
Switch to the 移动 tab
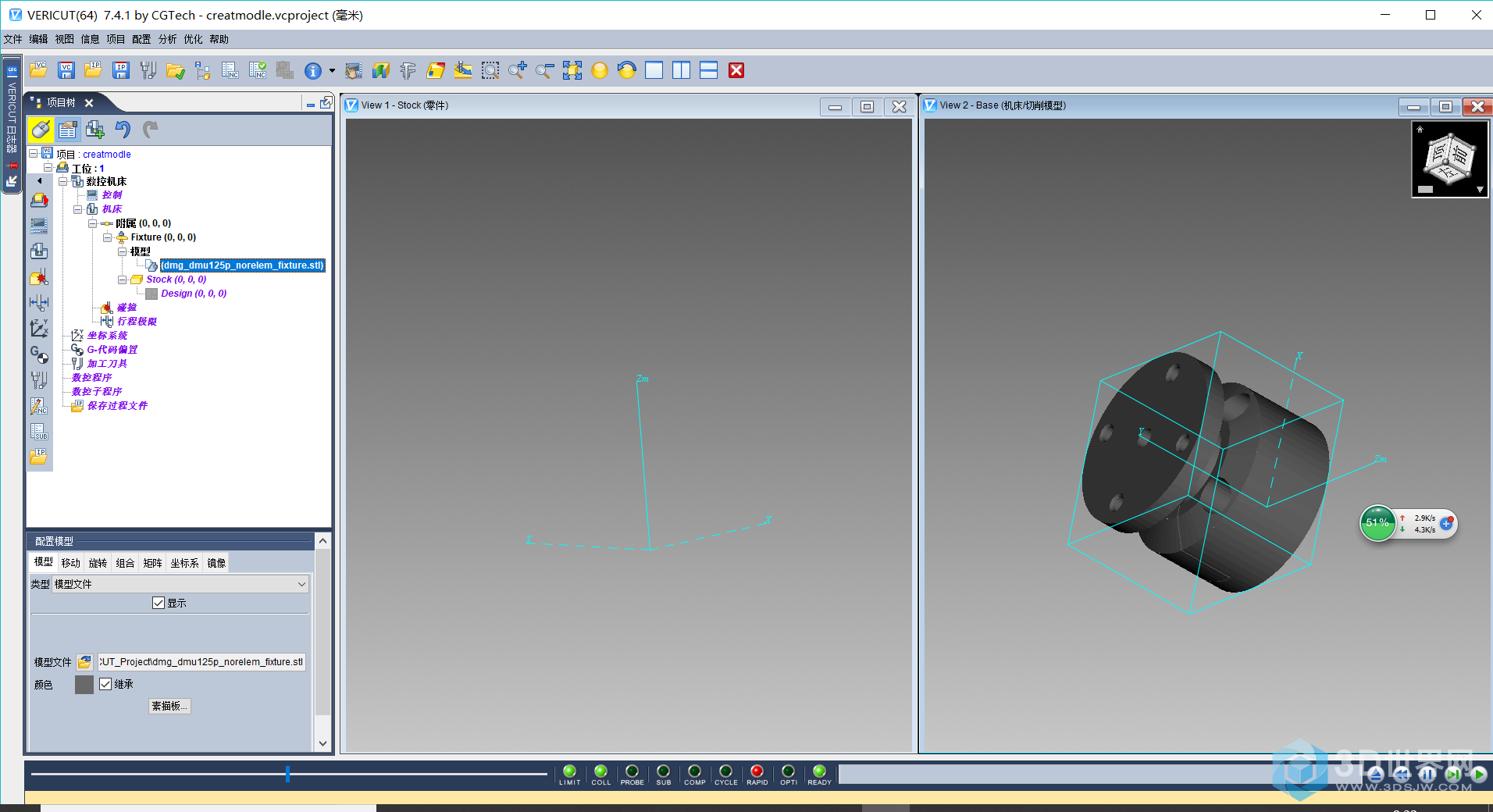[x=71, y=563]
